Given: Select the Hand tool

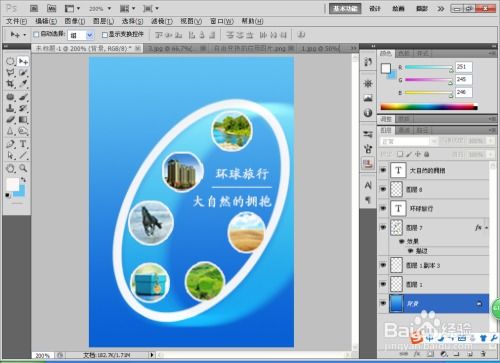Looking at the screenshot, I should pos(10,168).
